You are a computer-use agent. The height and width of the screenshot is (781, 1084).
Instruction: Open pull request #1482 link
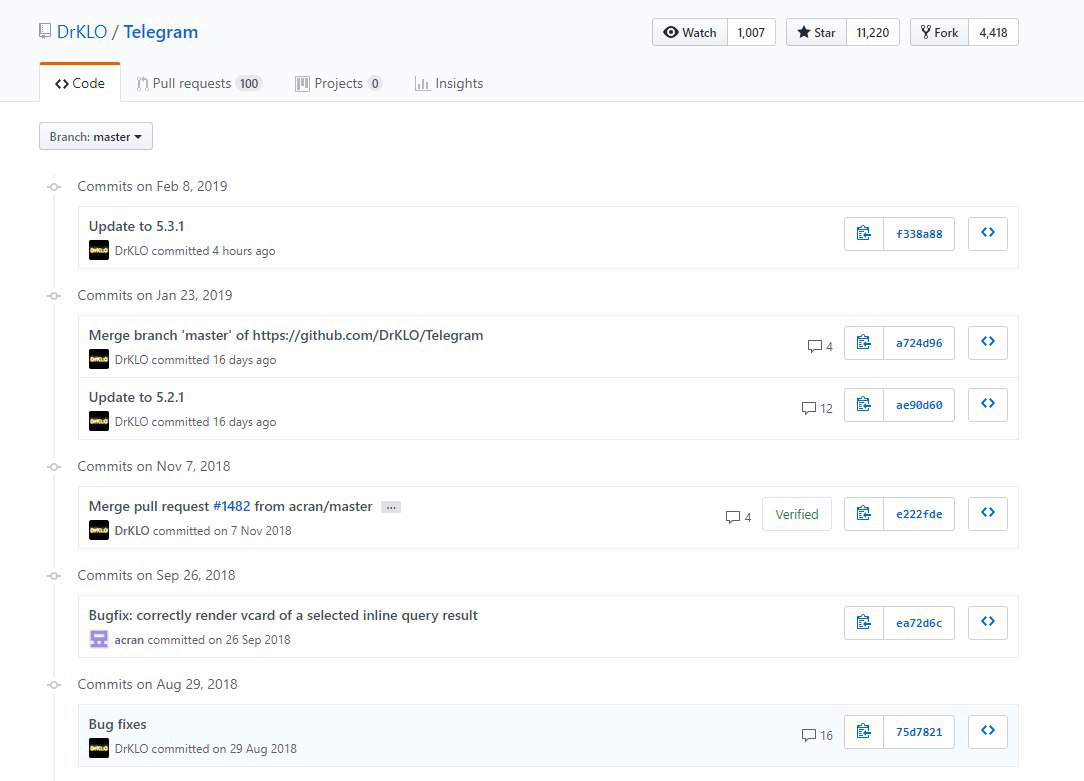(232, 506)
